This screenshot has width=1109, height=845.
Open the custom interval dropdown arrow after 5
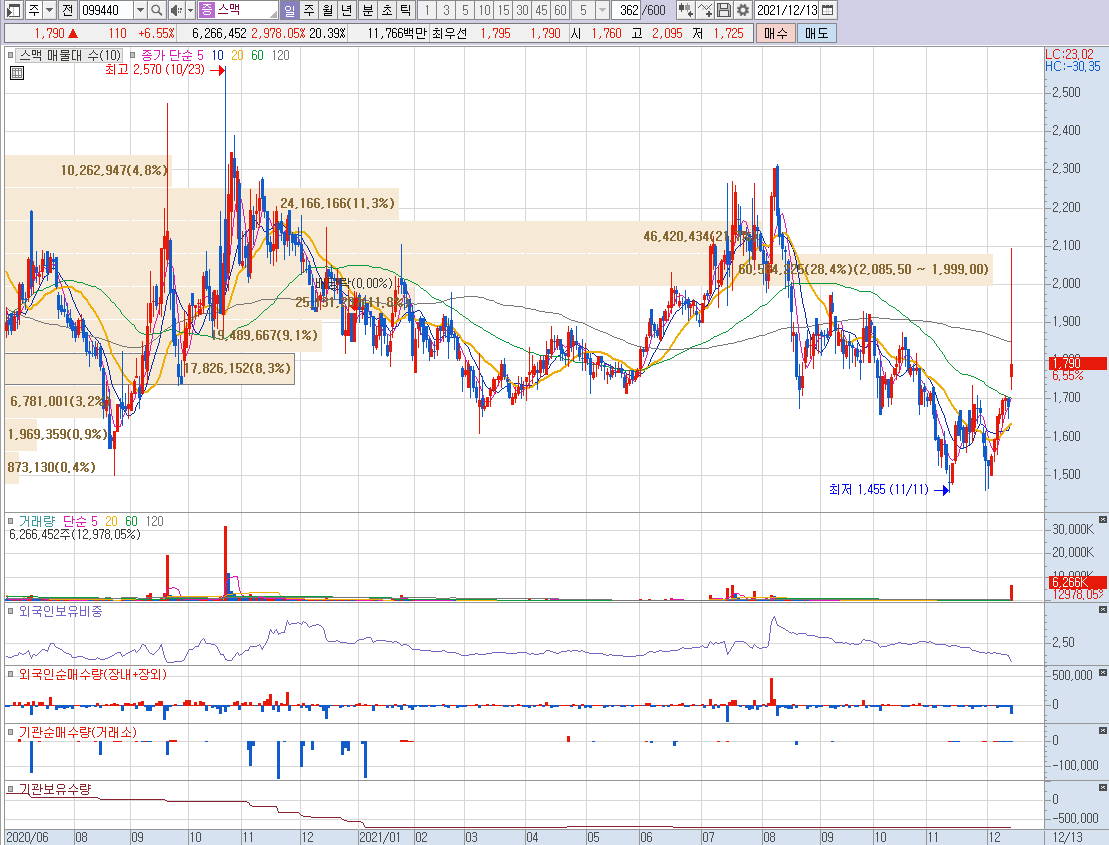pyautogui.click(x=603, y=10)
